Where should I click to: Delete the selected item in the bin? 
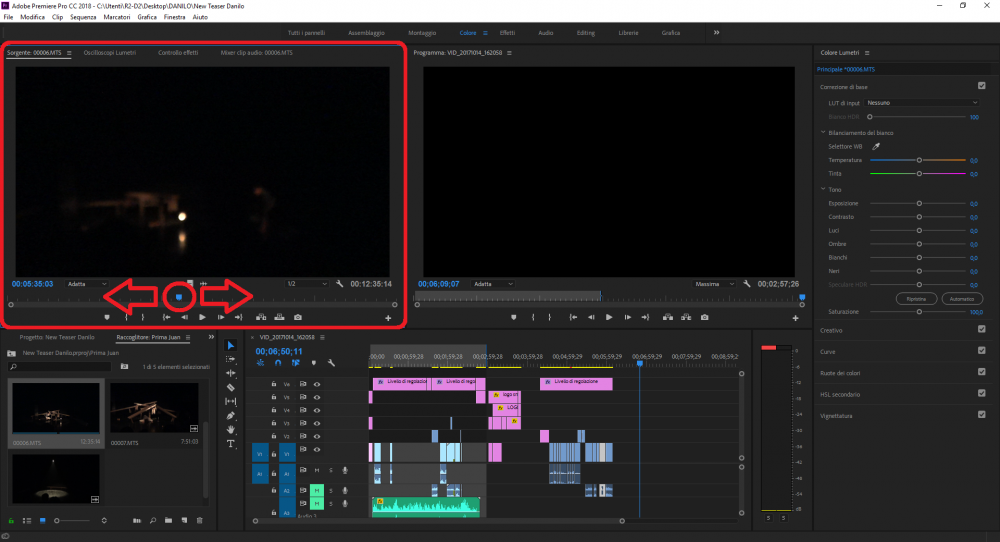pos(199,521)
